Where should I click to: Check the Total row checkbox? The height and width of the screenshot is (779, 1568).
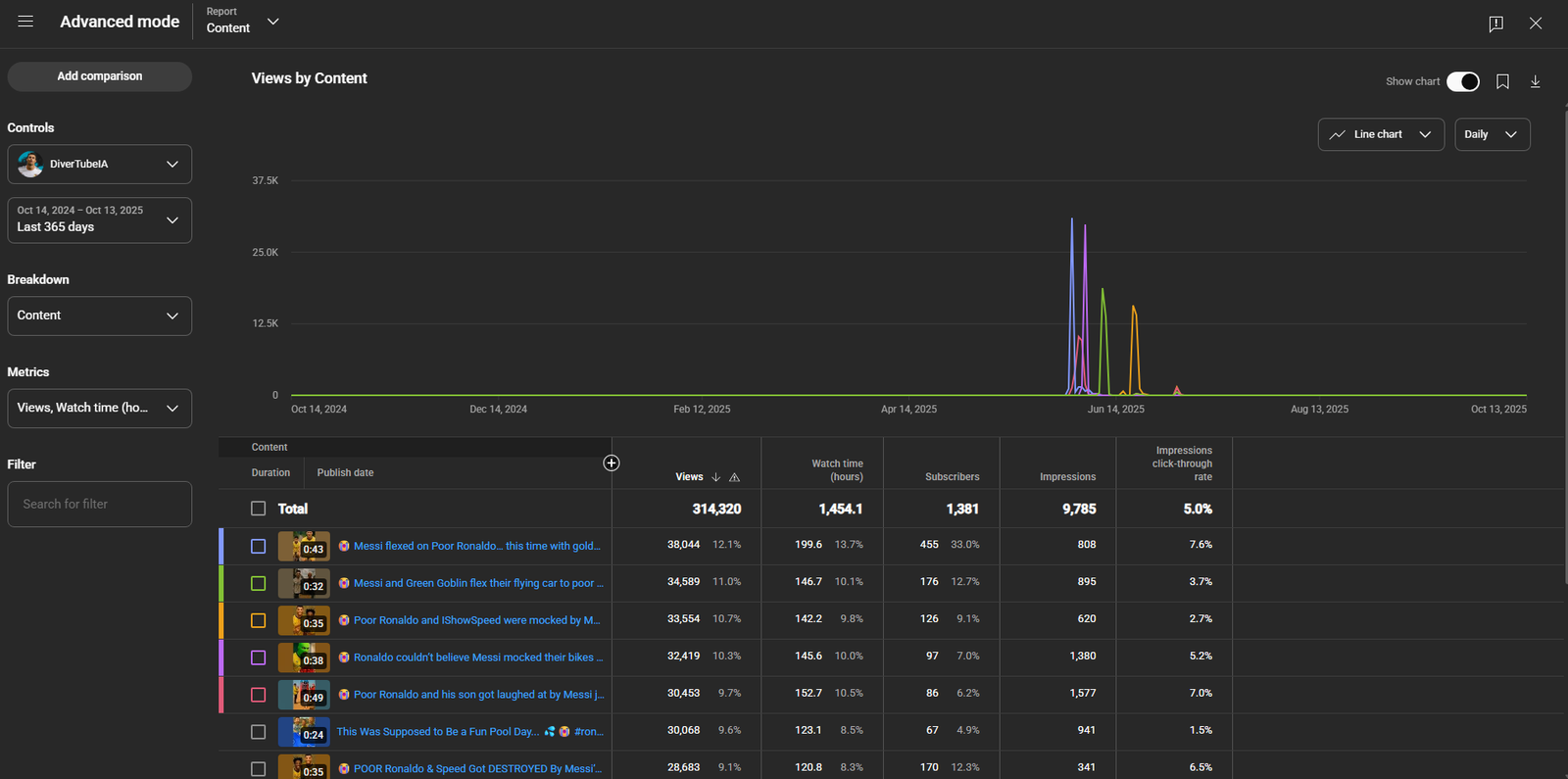(x=258, y=509)
